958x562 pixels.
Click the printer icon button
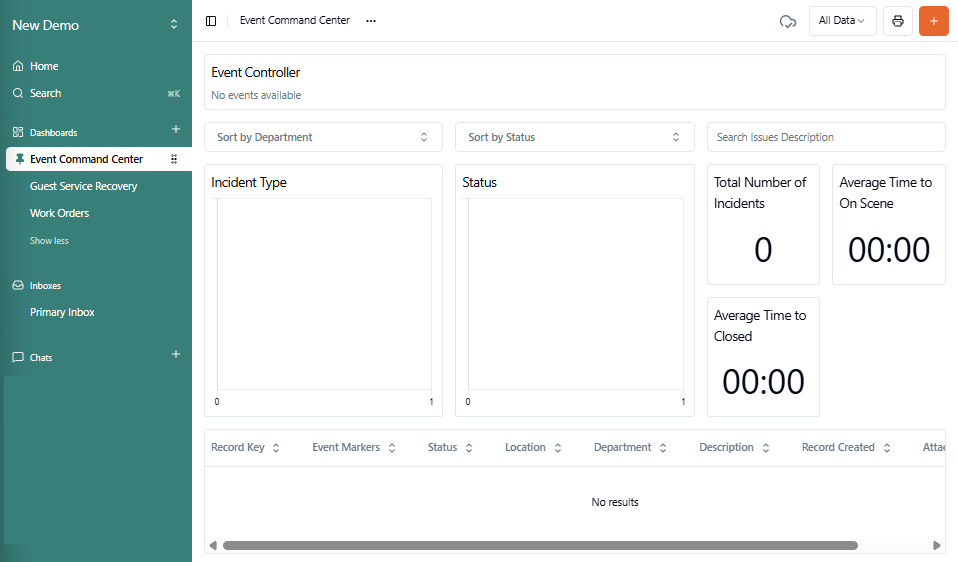[897, 21]
